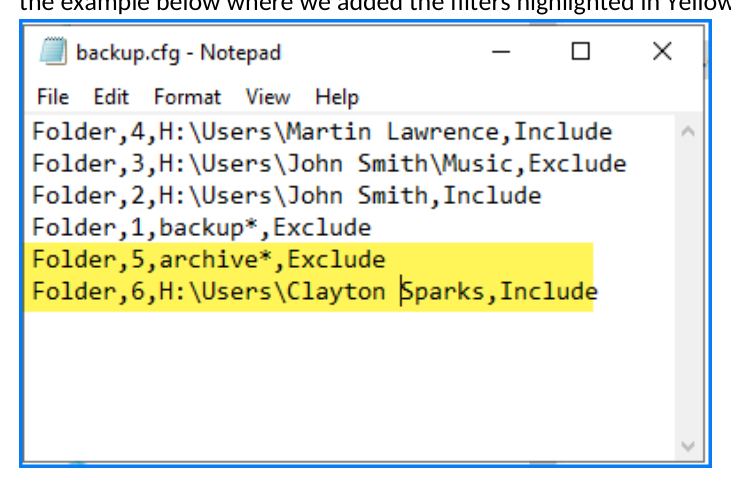Open the File menu in Notepad
The image size is (731, 486).
coord(53,97)
